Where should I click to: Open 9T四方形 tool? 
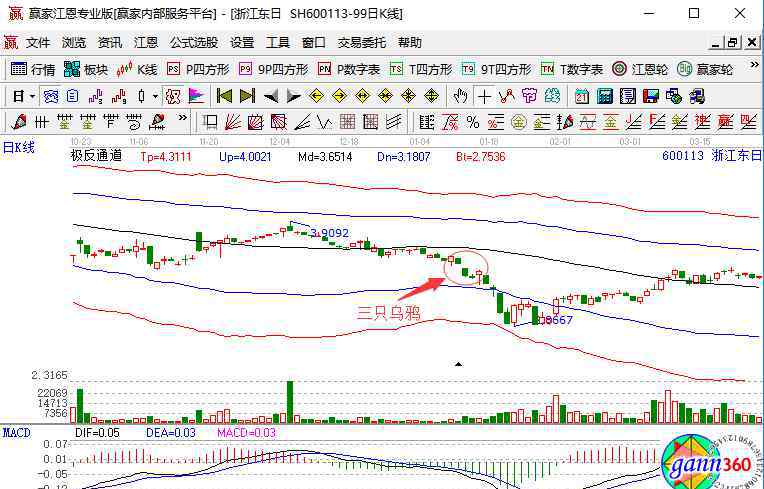click(497, 70)
